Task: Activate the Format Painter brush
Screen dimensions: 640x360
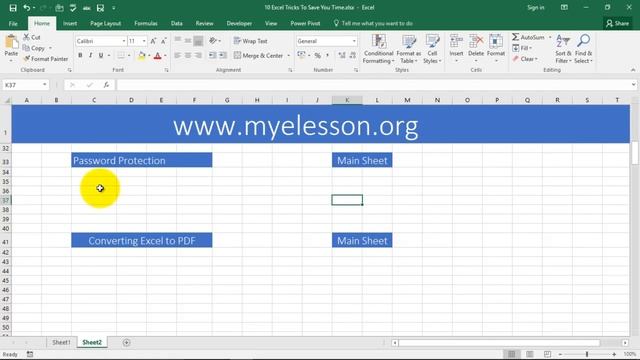Action: [x=27, y=59]
